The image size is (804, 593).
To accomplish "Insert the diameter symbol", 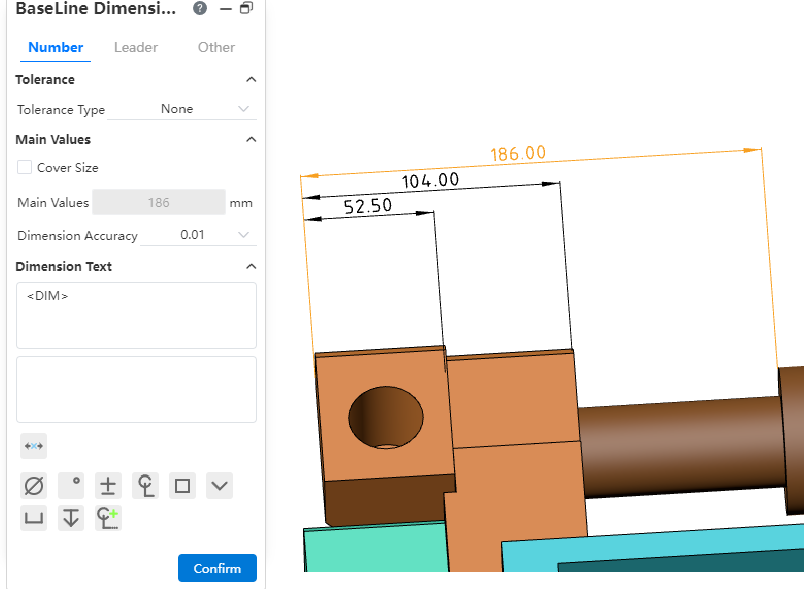I will (34, 485).
